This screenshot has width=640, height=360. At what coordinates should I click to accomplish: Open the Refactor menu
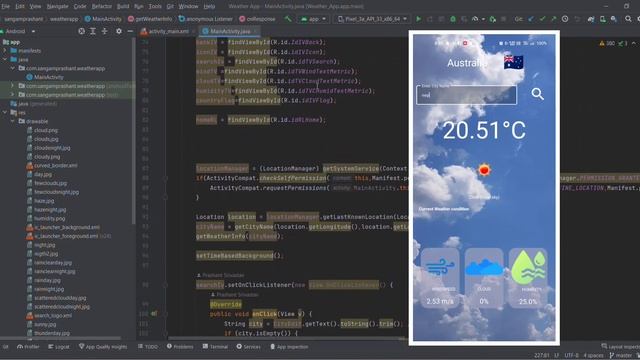pos(102,6)
